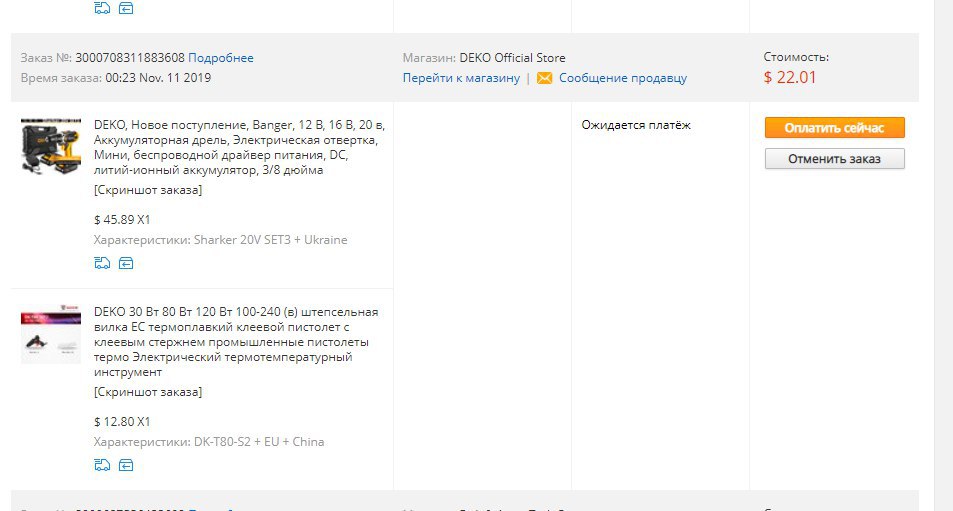The image size is (953, 511).
Task: Open DEKO Banger cordless drill product title
Action: pos(239,148)
